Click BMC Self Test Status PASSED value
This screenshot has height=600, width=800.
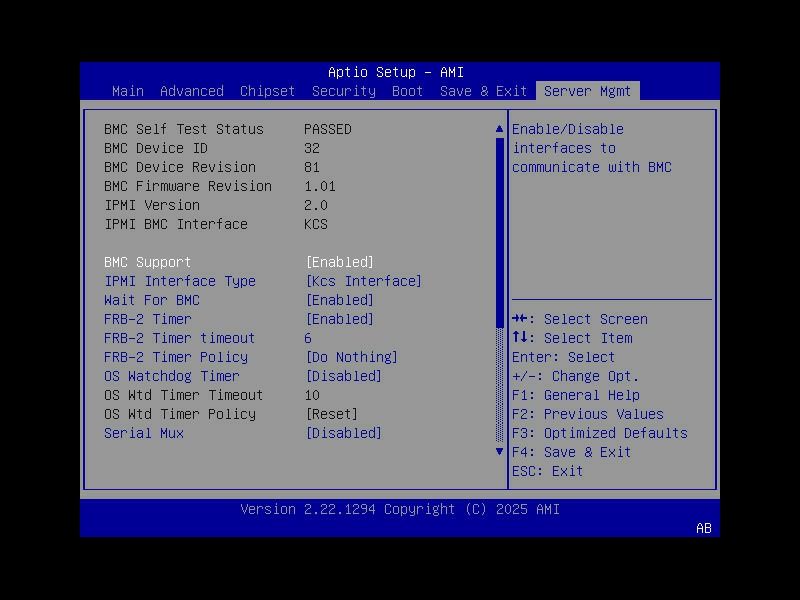click(x=328, y=130)
